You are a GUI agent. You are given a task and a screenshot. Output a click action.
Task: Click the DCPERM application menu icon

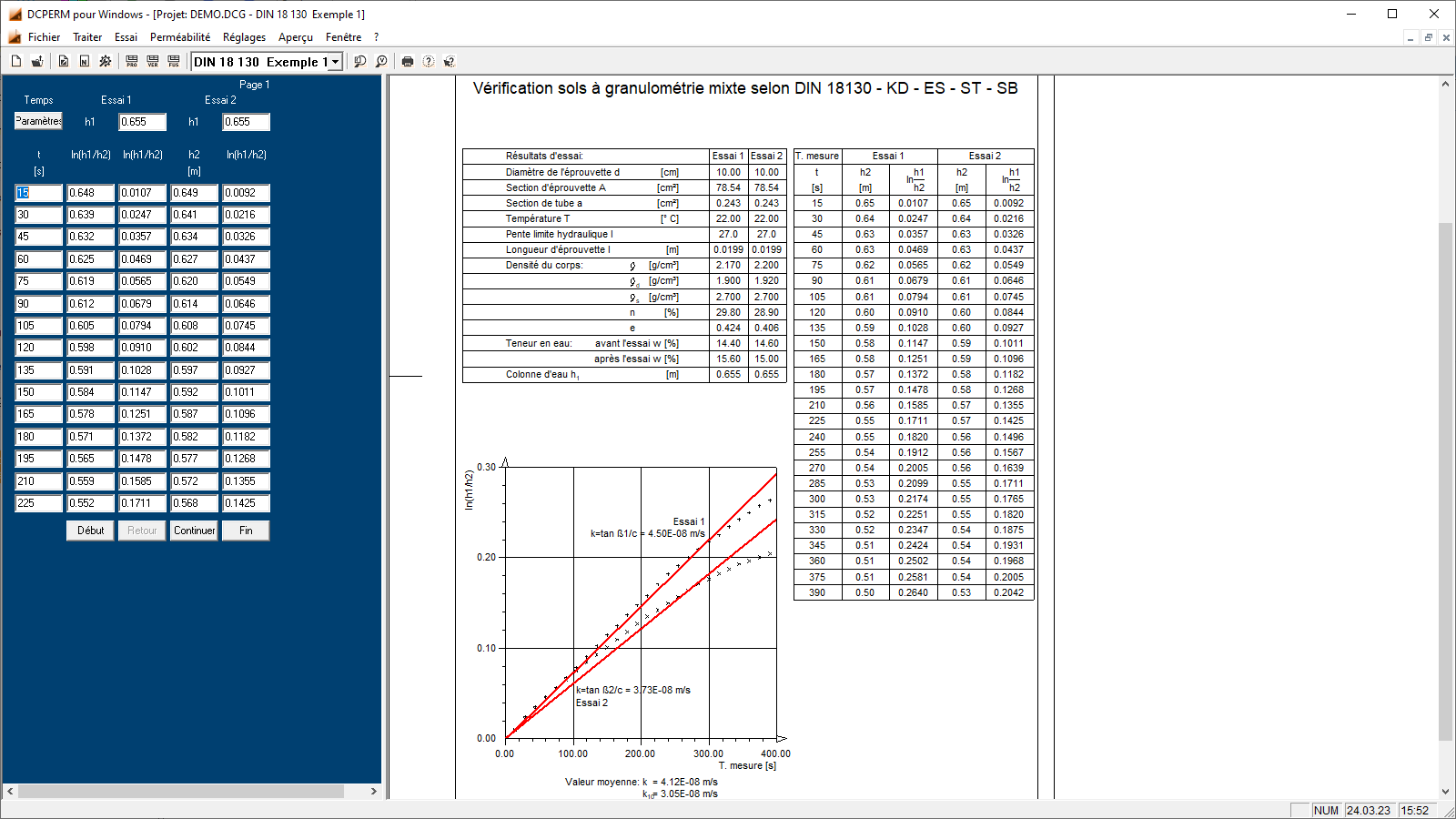coord(15,37)
